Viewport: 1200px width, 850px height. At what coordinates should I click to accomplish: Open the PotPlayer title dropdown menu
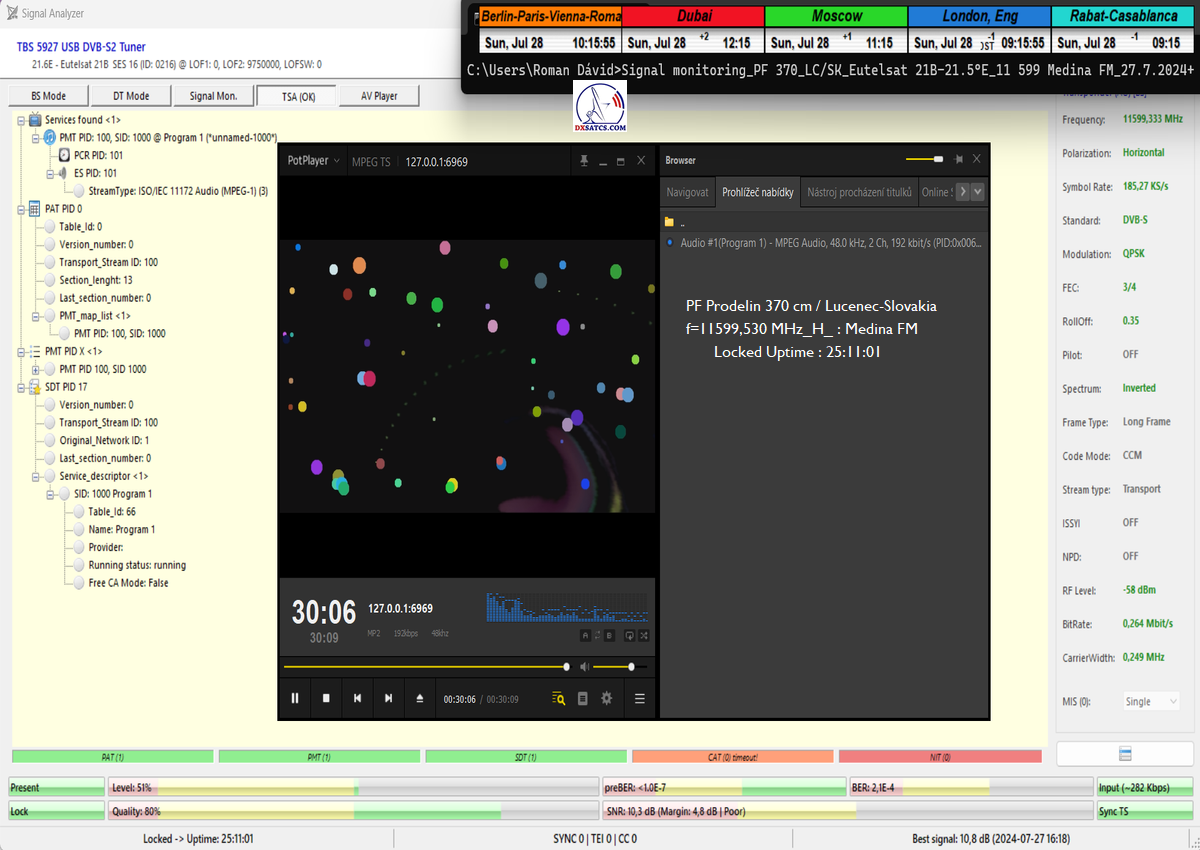[314, 161]
